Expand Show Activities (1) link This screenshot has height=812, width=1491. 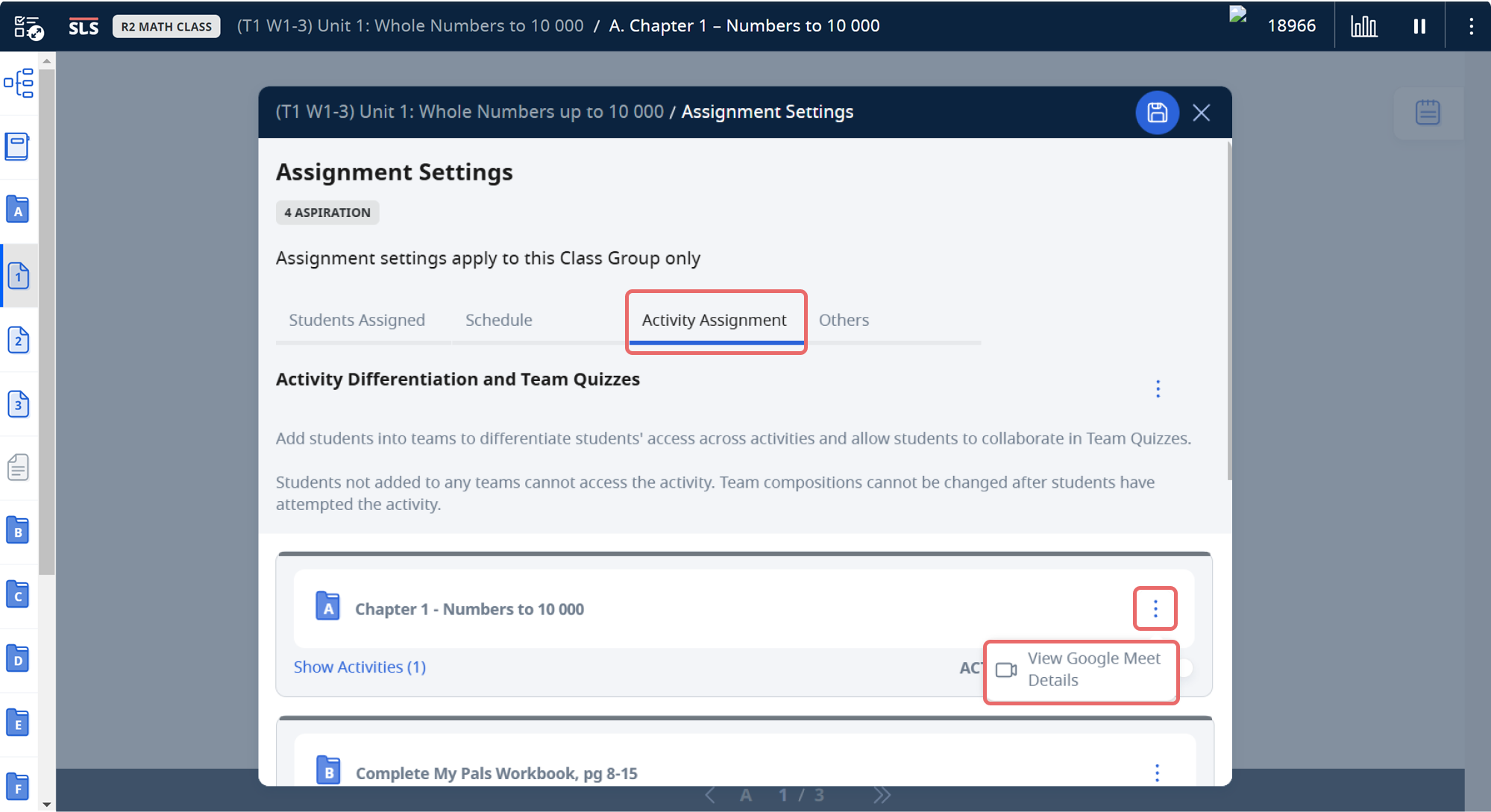point(360,667)
